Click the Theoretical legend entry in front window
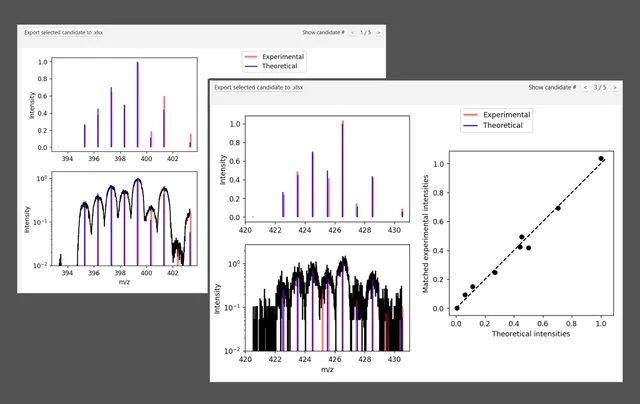The width and height of the screenshot is (640, 404). click(x=493, y=125)
